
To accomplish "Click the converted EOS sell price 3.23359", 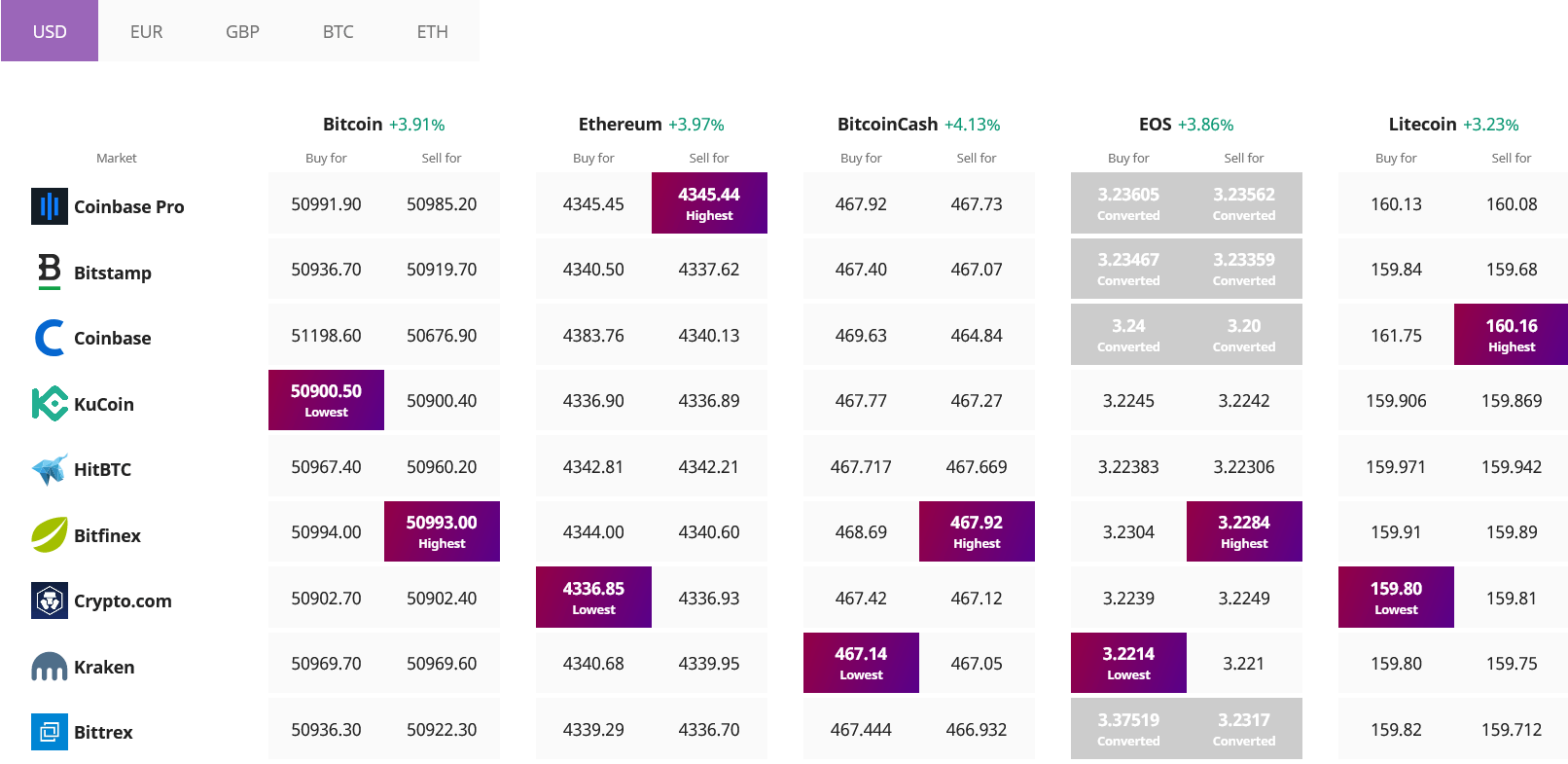I will [1244, 269].
